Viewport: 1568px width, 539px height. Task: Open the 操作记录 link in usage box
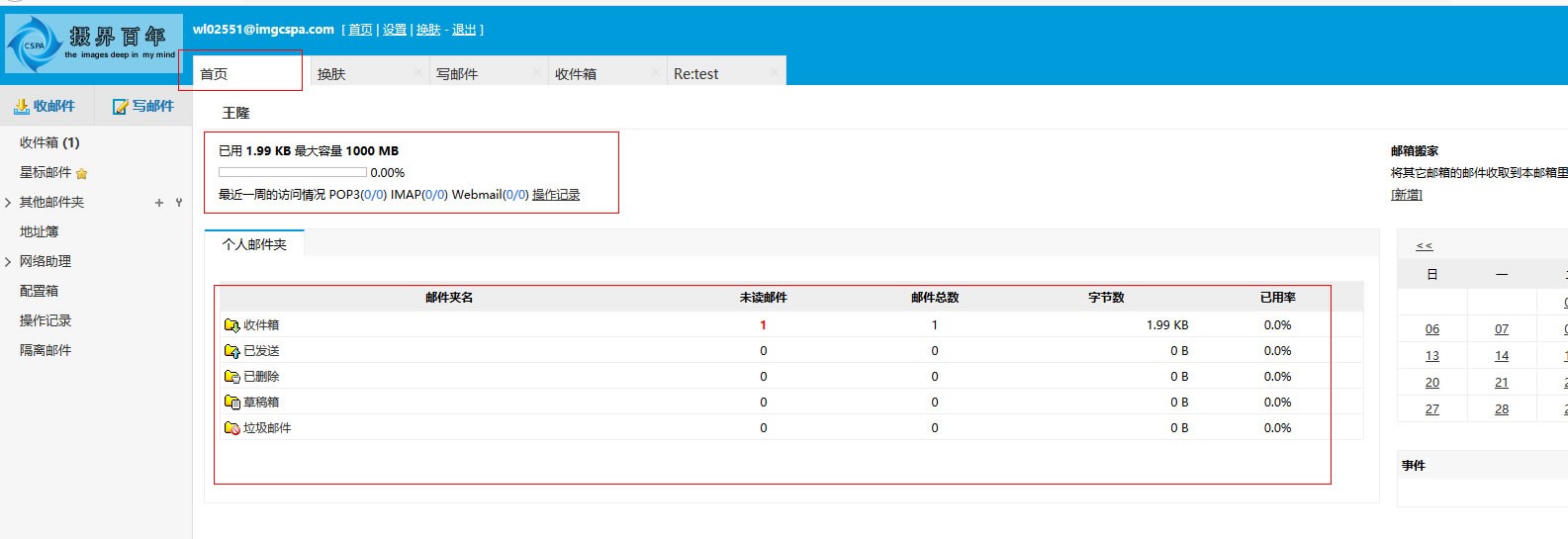pyautogui.click(x=556, y=195)
